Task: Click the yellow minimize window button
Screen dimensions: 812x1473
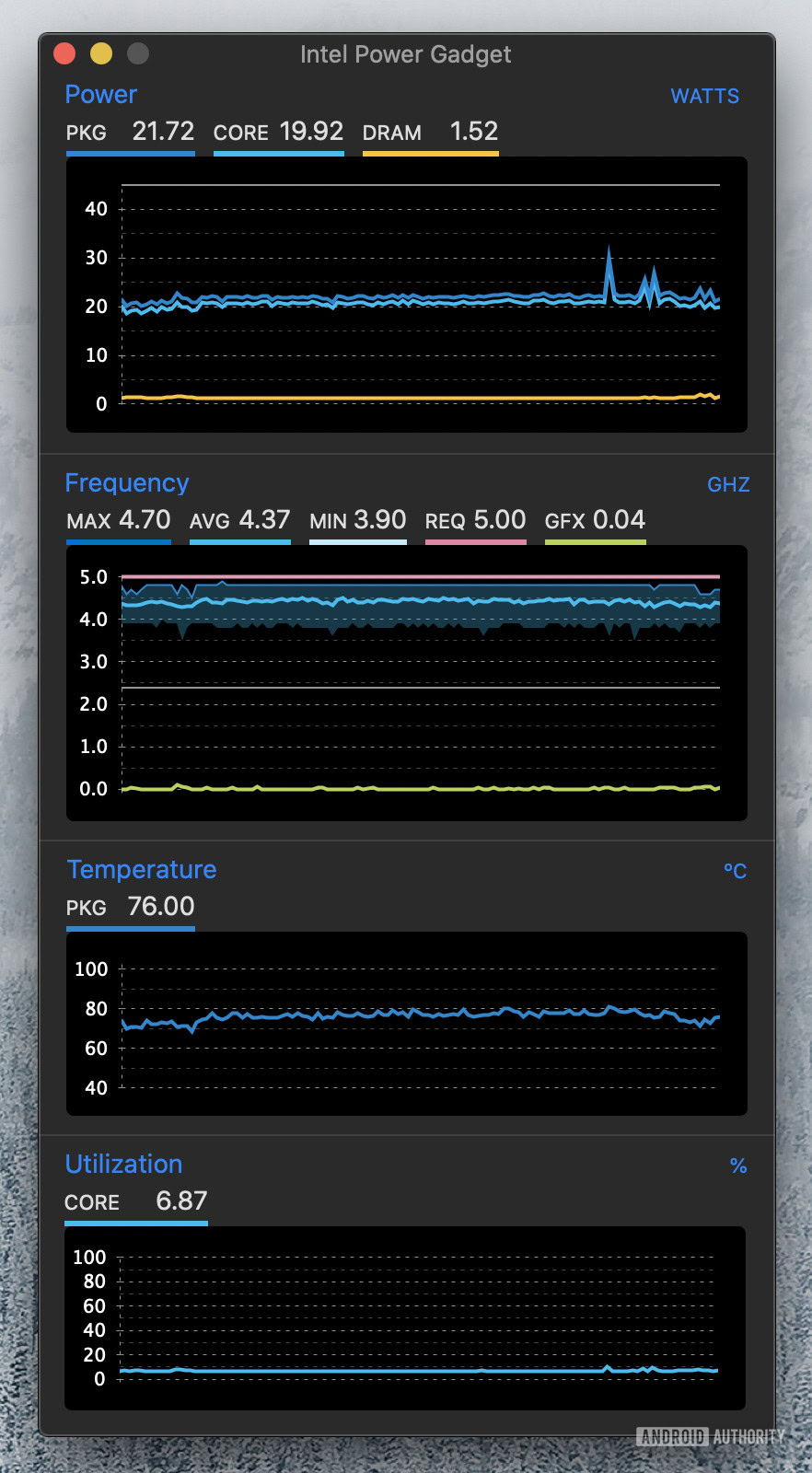Action: tap(101, 53)
